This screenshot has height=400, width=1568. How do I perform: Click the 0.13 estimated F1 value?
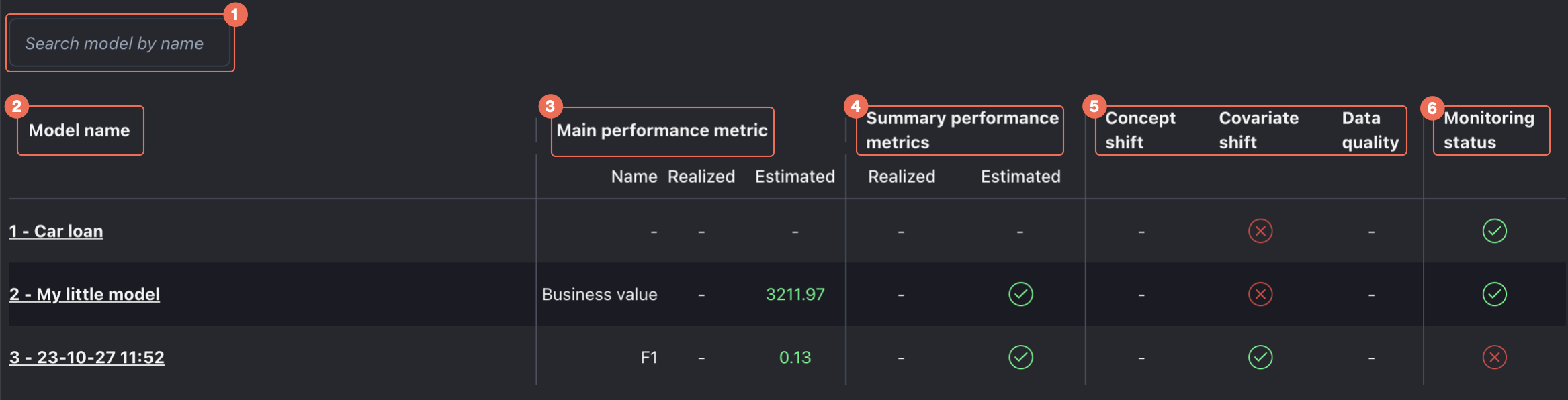pos(795,357)
